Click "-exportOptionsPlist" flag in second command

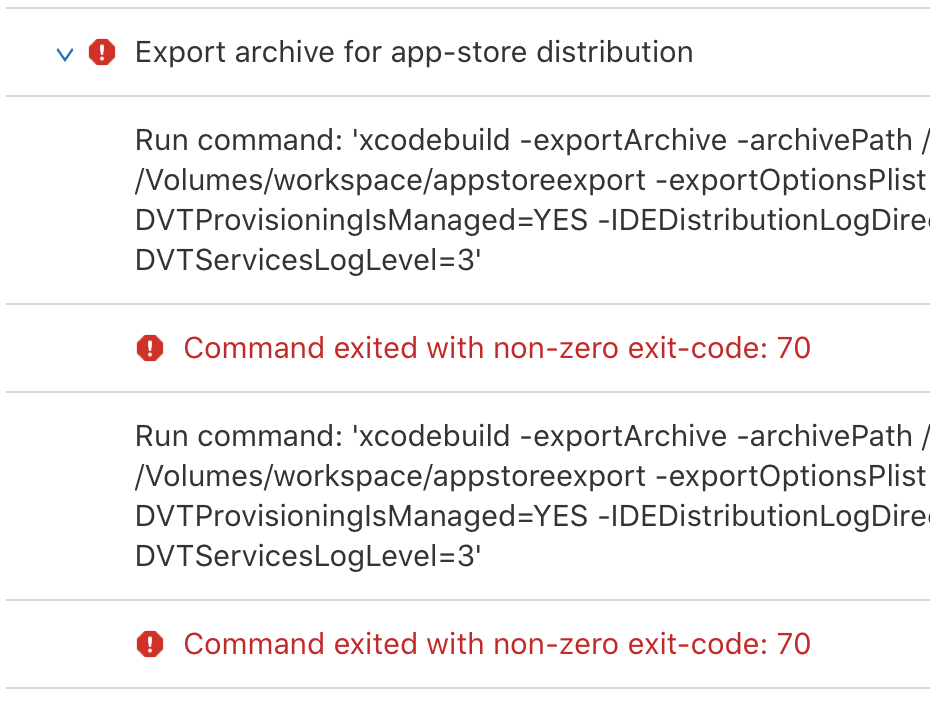[791, 476]
